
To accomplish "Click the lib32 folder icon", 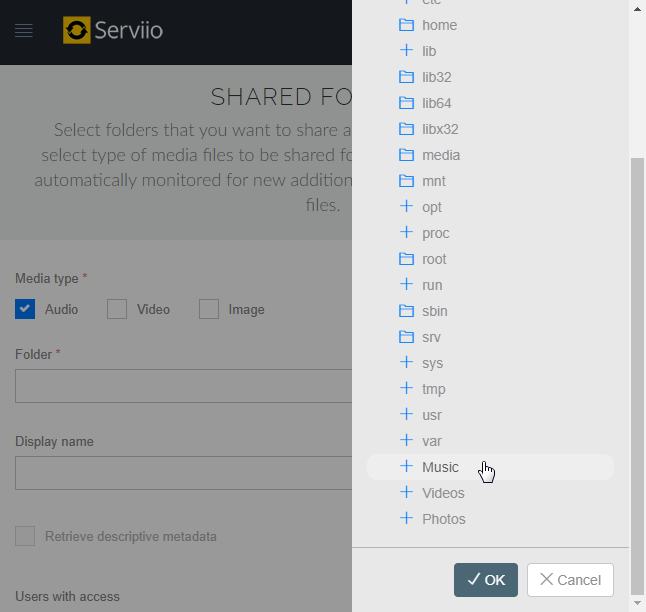I will (x=407, y=77).
